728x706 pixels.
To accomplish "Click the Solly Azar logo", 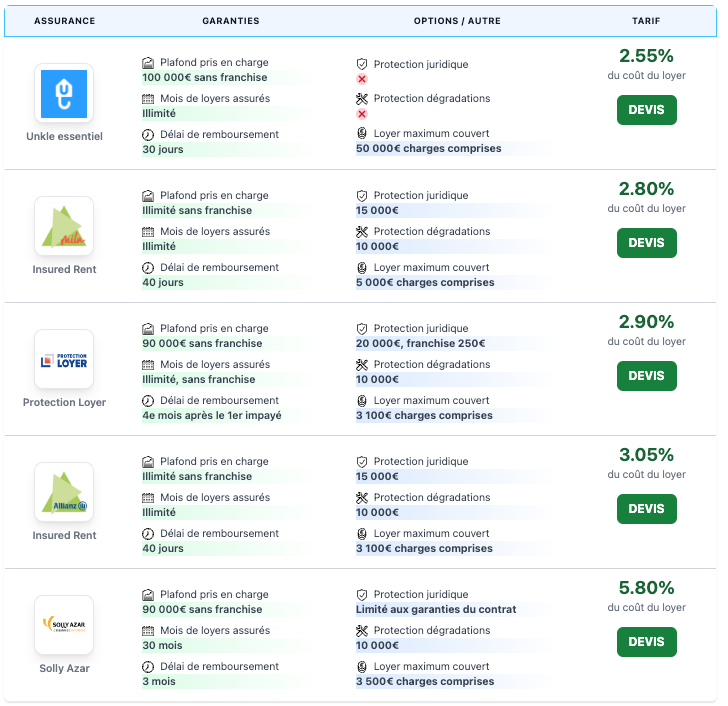I will point(64,625).
